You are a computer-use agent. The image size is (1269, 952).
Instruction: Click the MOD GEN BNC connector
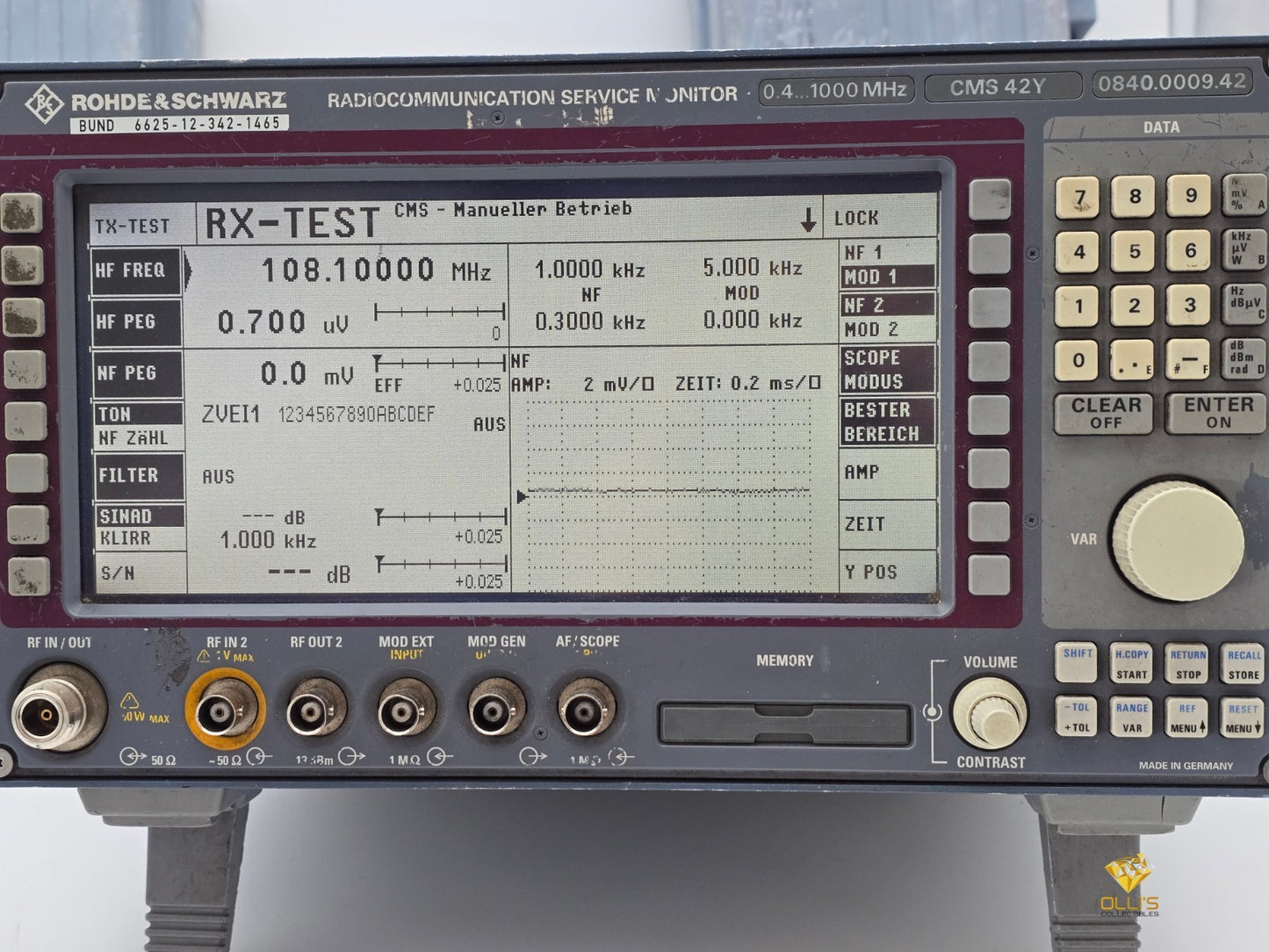coord(497,710)
